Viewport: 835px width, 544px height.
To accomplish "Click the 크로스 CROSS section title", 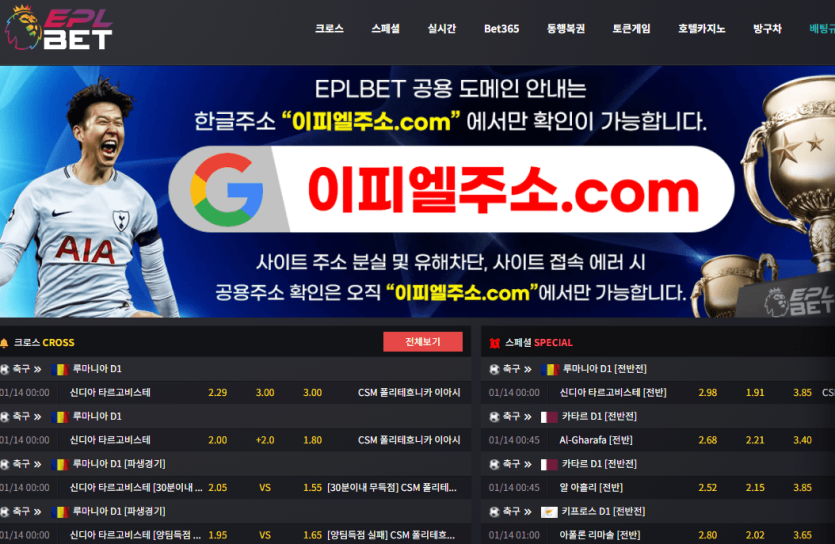I will pos(44,343).
